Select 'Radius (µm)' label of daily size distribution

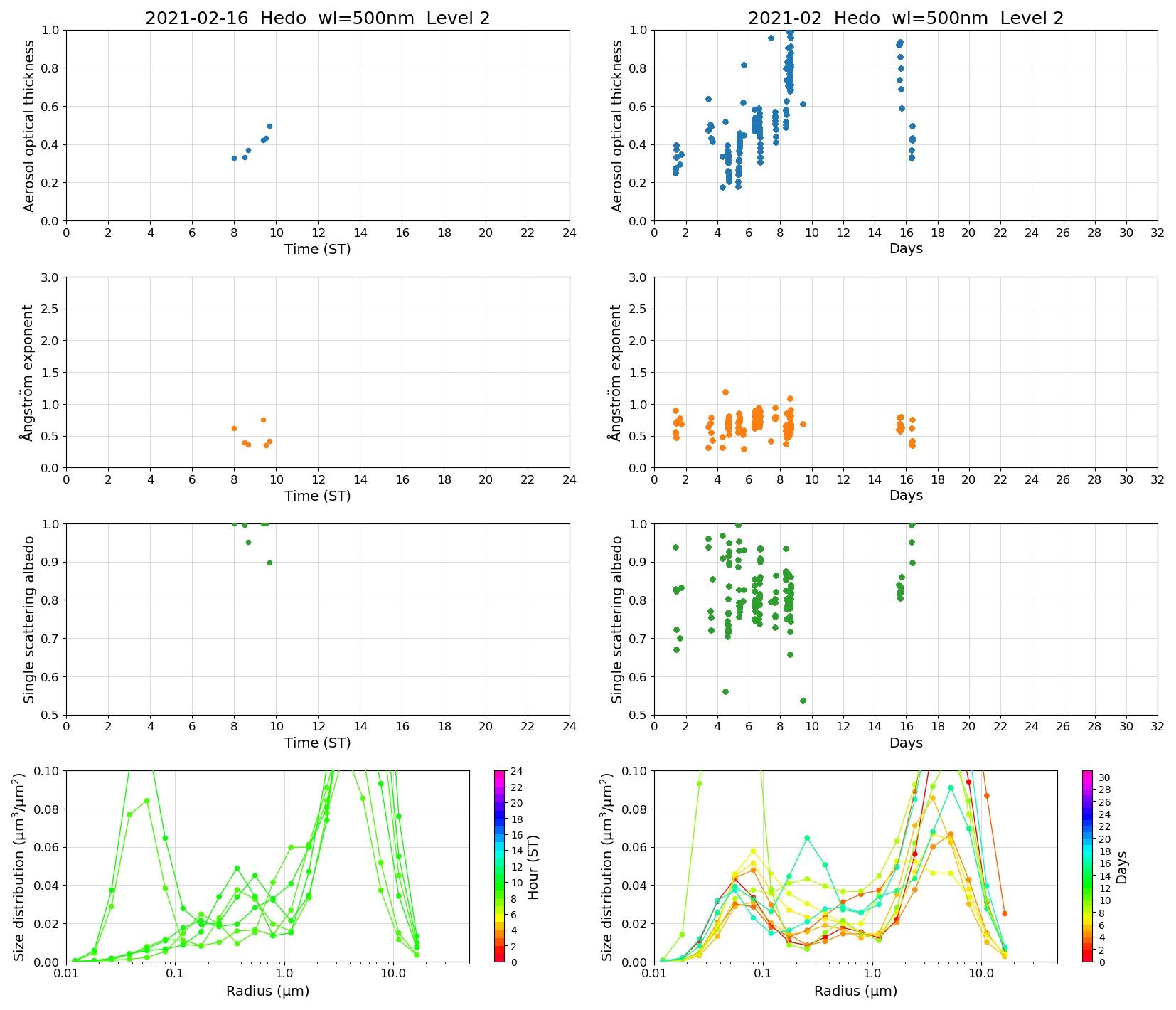pos(267,991)
